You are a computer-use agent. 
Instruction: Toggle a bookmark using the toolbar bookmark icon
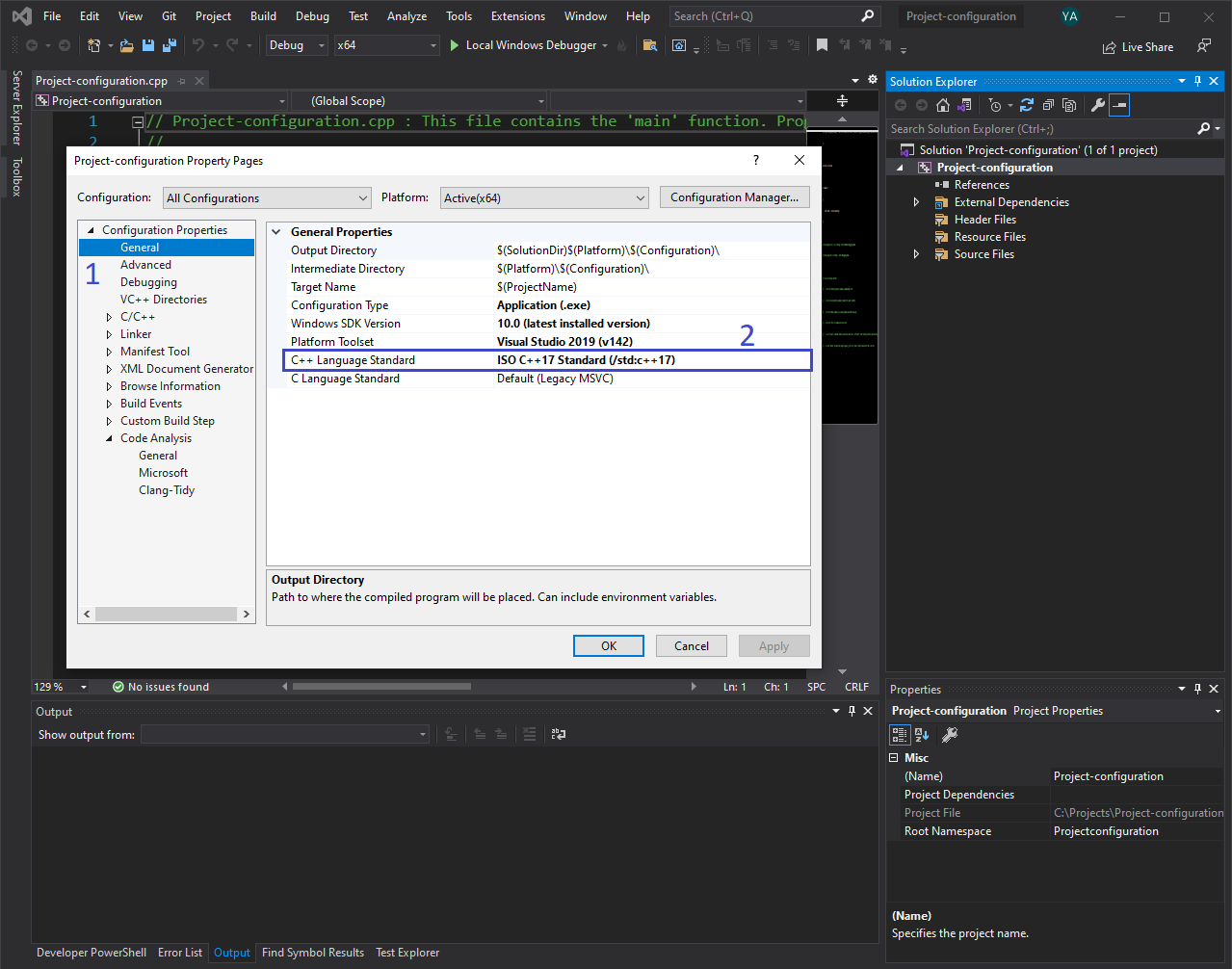click(x=822, y=44)
